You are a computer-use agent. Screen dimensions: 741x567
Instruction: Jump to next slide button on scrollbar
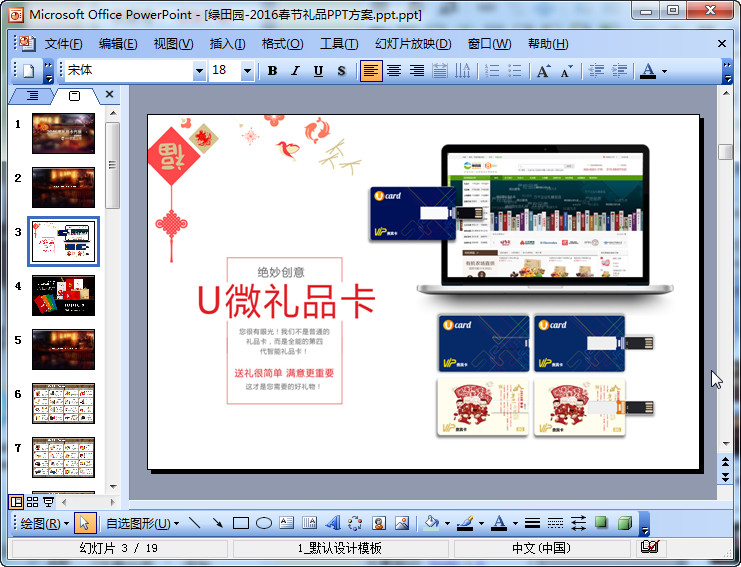725,478
